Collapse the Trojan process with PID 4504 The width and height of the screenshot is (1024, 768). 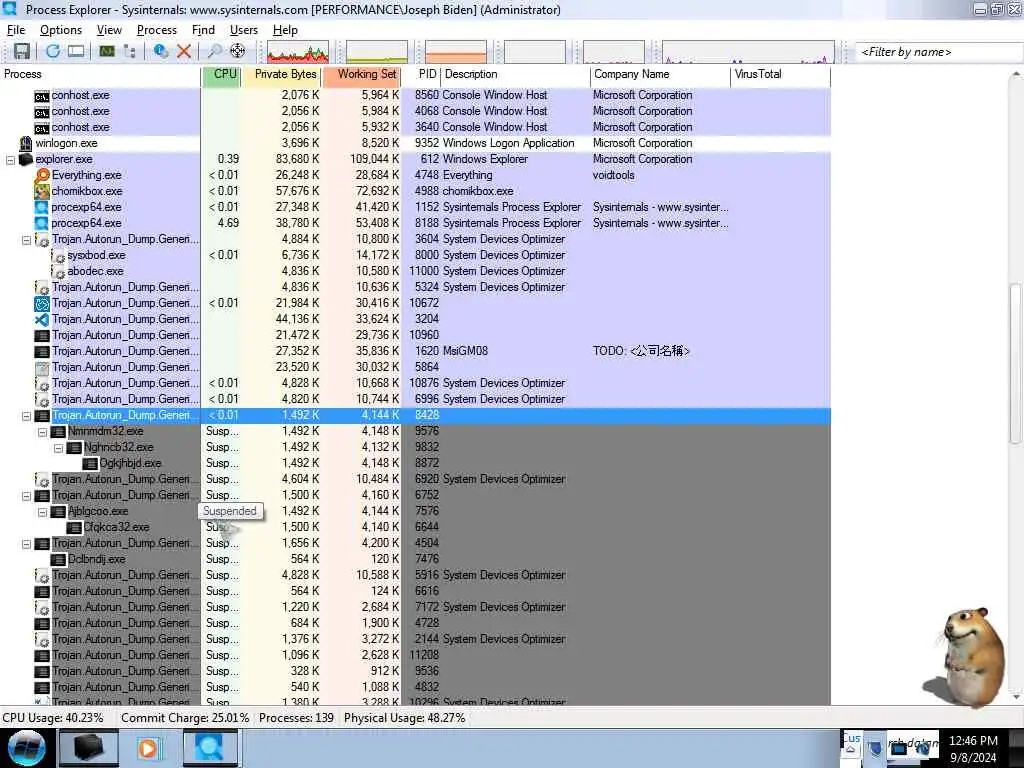(x=26, y=544)
